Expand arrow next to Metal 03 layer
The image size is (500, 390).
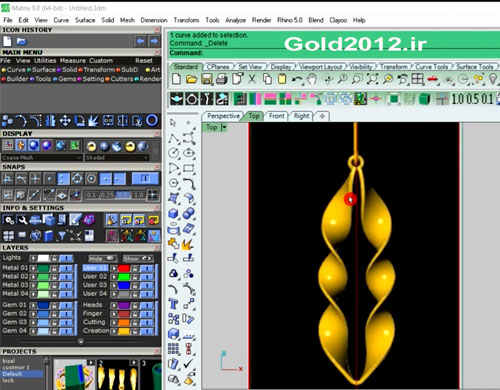33,285
